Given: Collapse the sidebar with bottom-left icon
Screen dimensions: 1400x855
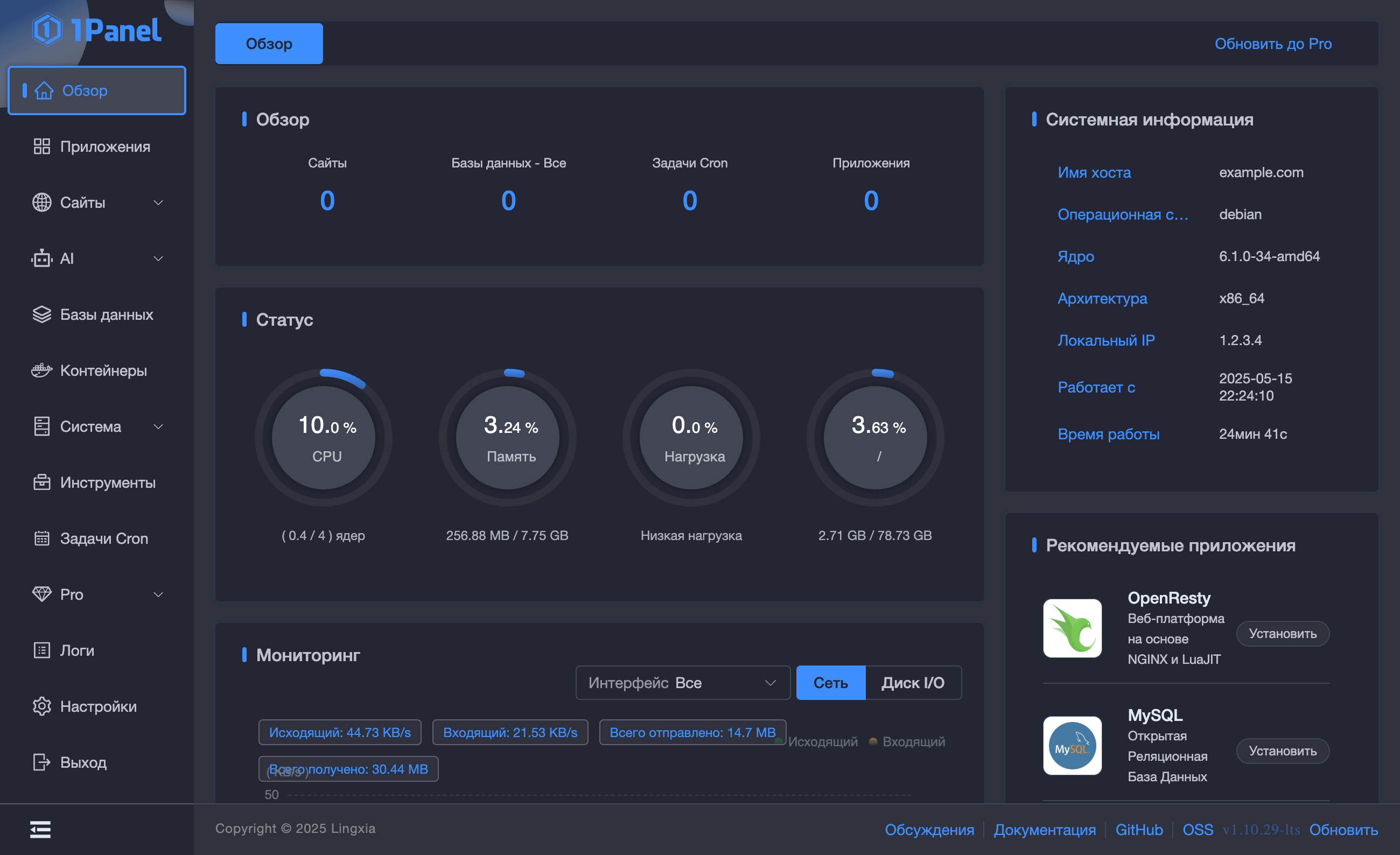Looking at the screenshot, I should pos(40,830).
